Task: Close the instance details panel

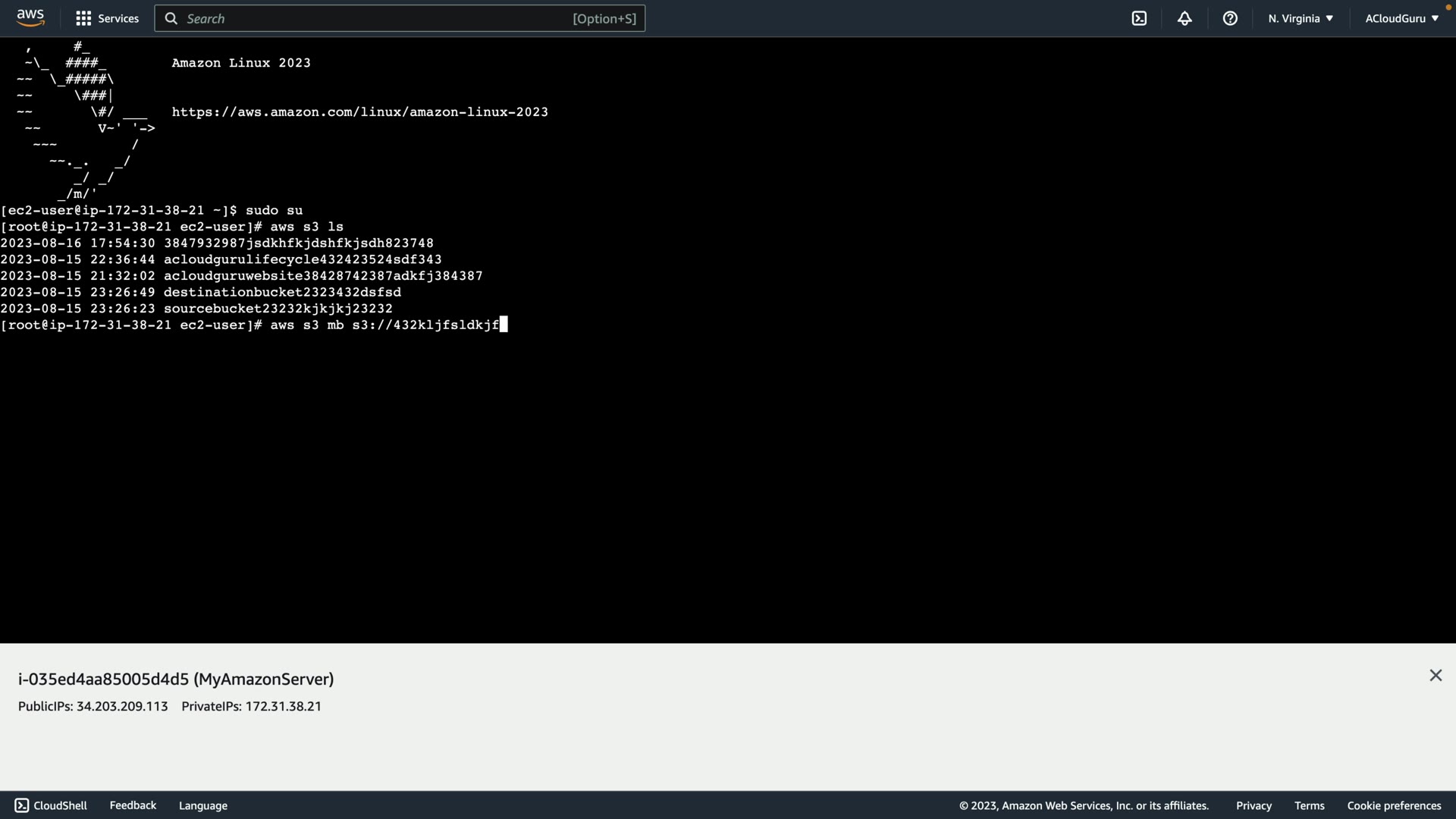Action: [1435, 675]
